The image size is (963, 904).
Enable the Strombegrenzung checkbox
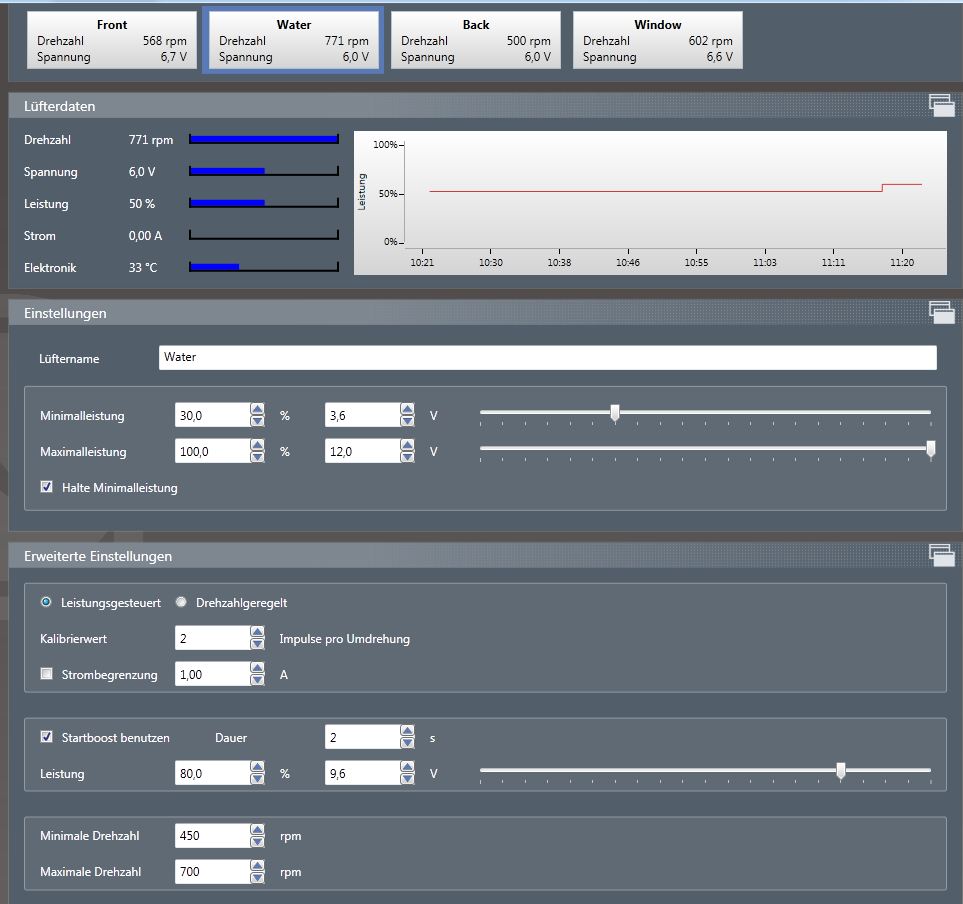46,674
